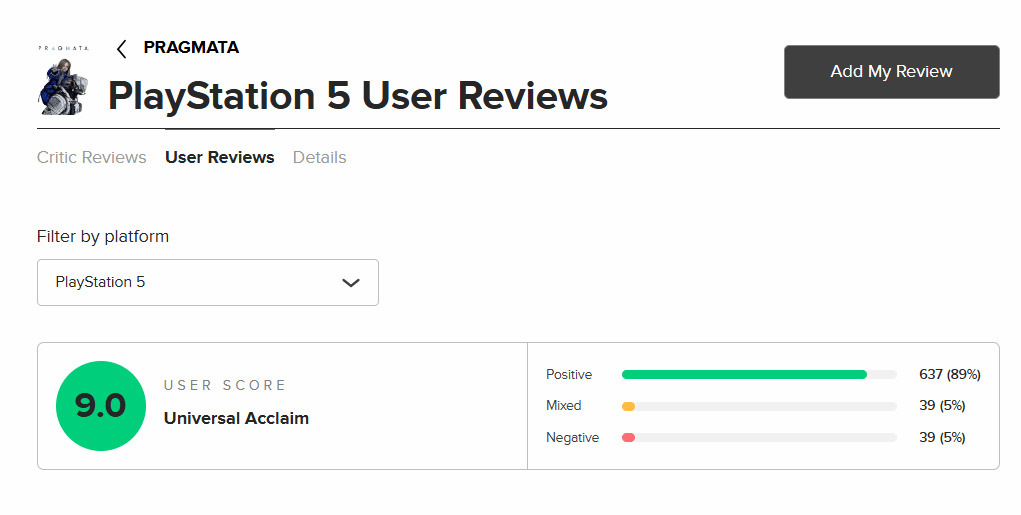Click the platform dropdown chevron arrow
Screen dimensions: 1021x515
point(351,283)
